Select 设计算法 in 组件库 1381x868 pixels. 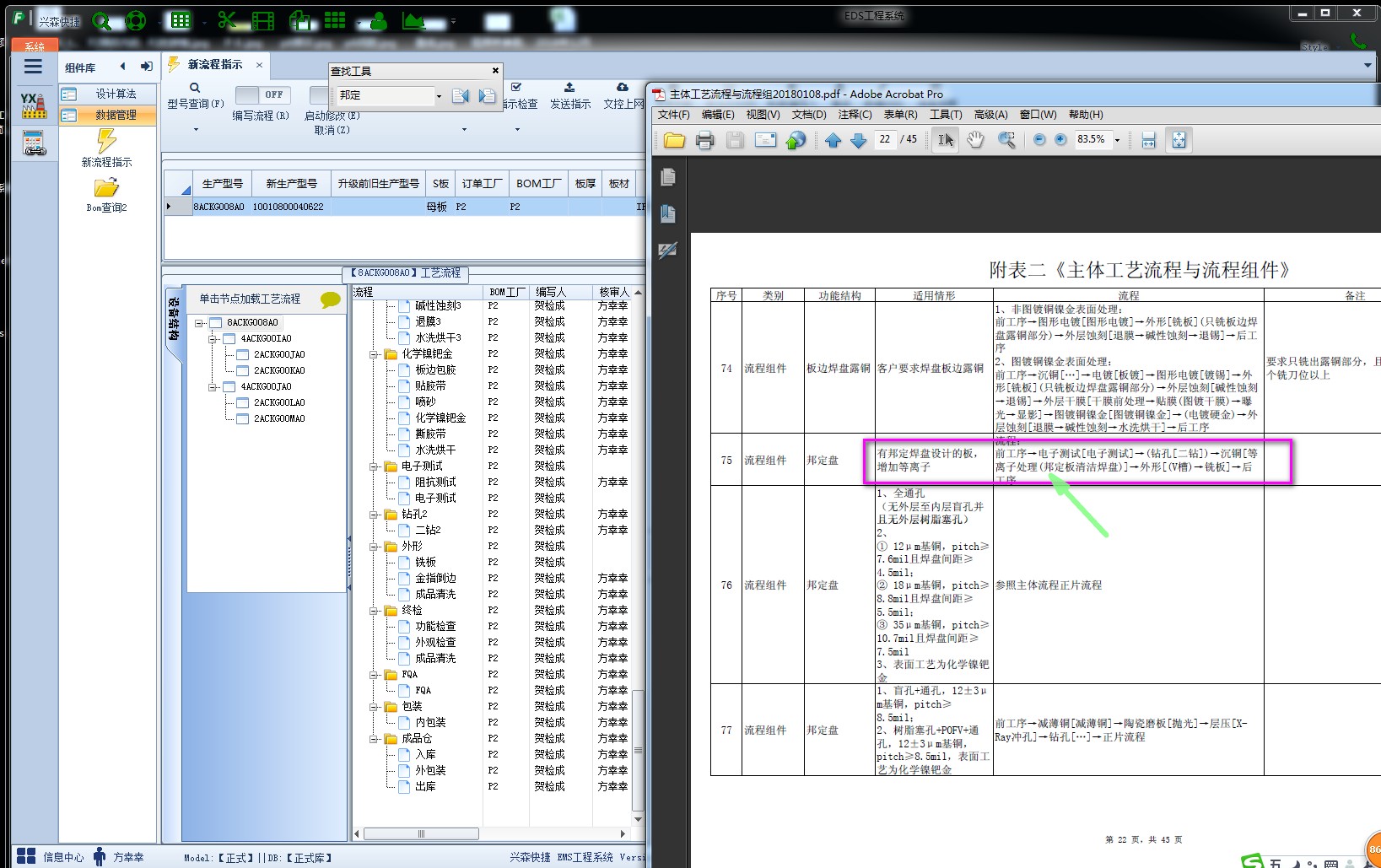click(x=108, y=94)
